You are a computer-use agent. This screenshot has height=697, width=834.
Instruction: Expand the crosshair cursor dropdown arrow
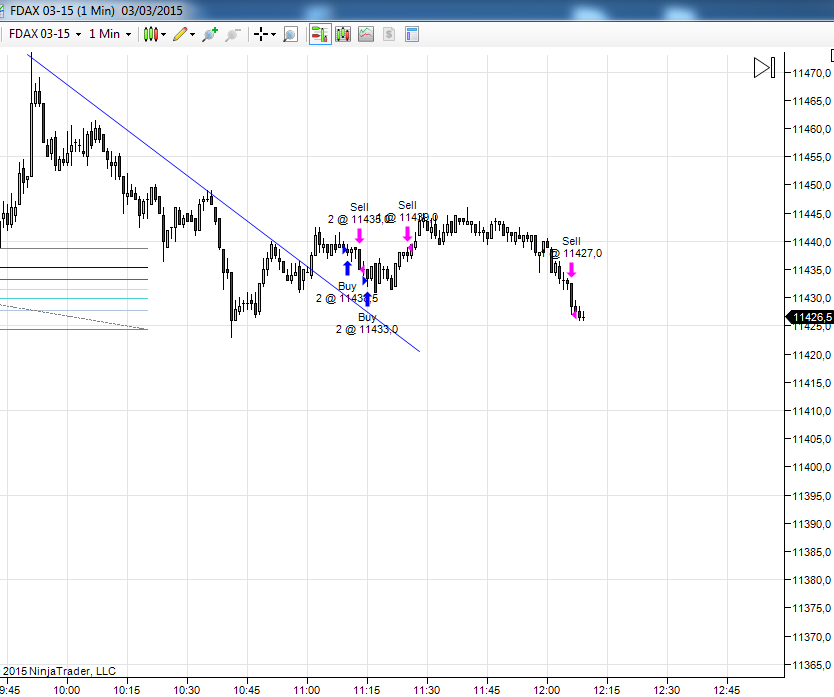tap(273, 35)
